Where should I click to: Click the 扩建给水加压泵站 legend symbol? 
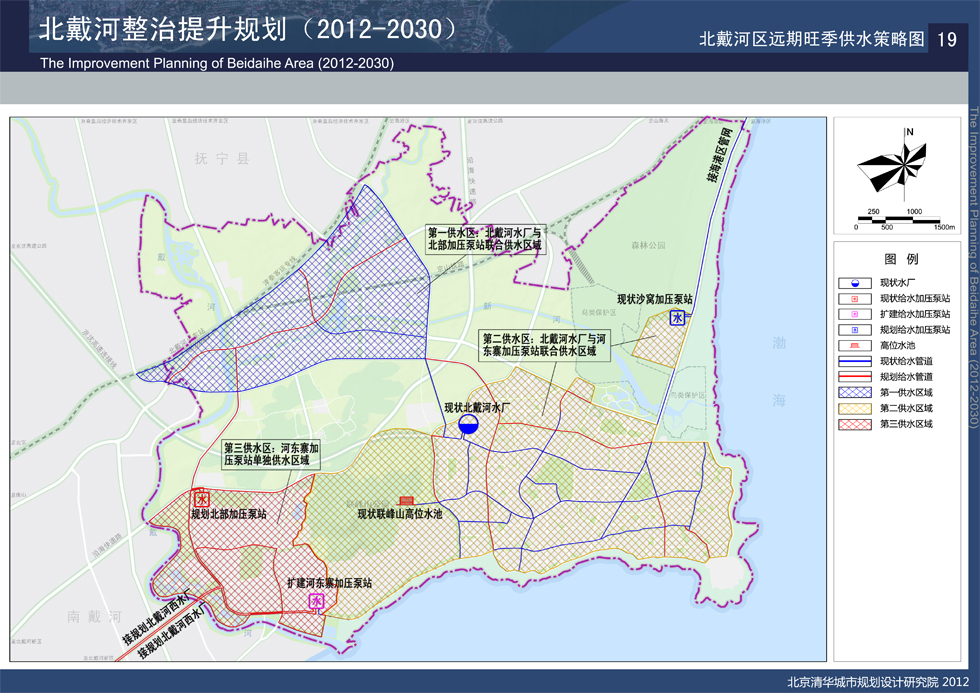pos(856,314)
